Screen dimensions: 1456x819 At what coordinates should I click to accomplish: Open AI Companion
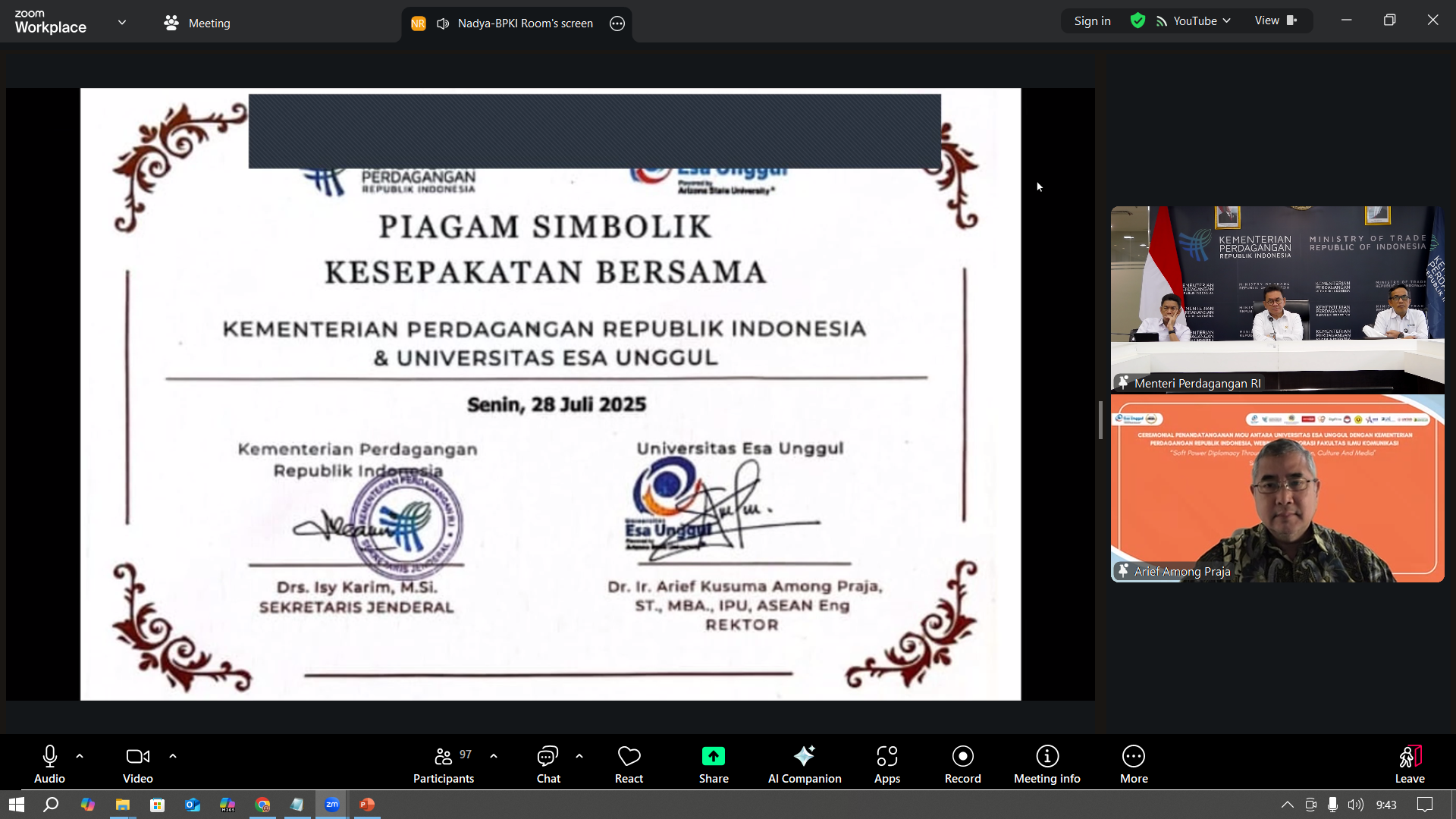tap(805, 764)
